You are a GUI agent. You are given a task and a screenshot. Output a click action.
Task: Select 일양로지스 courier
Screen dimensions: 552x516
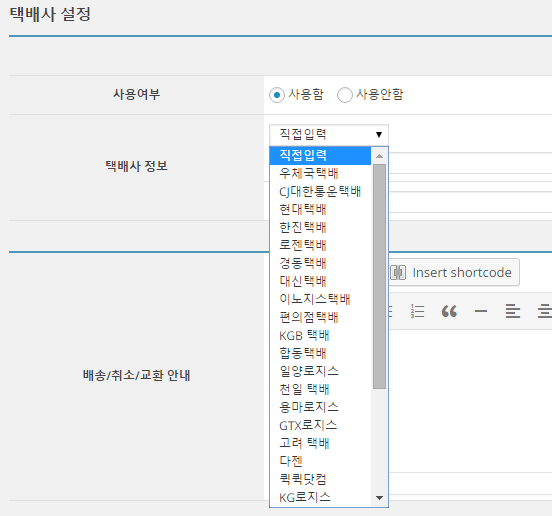[320, 371]
